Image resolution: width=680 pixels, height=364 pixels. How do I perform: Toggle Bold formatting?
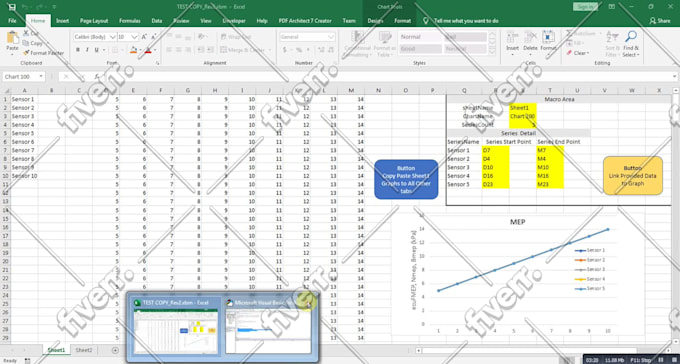tap(78, 50)
